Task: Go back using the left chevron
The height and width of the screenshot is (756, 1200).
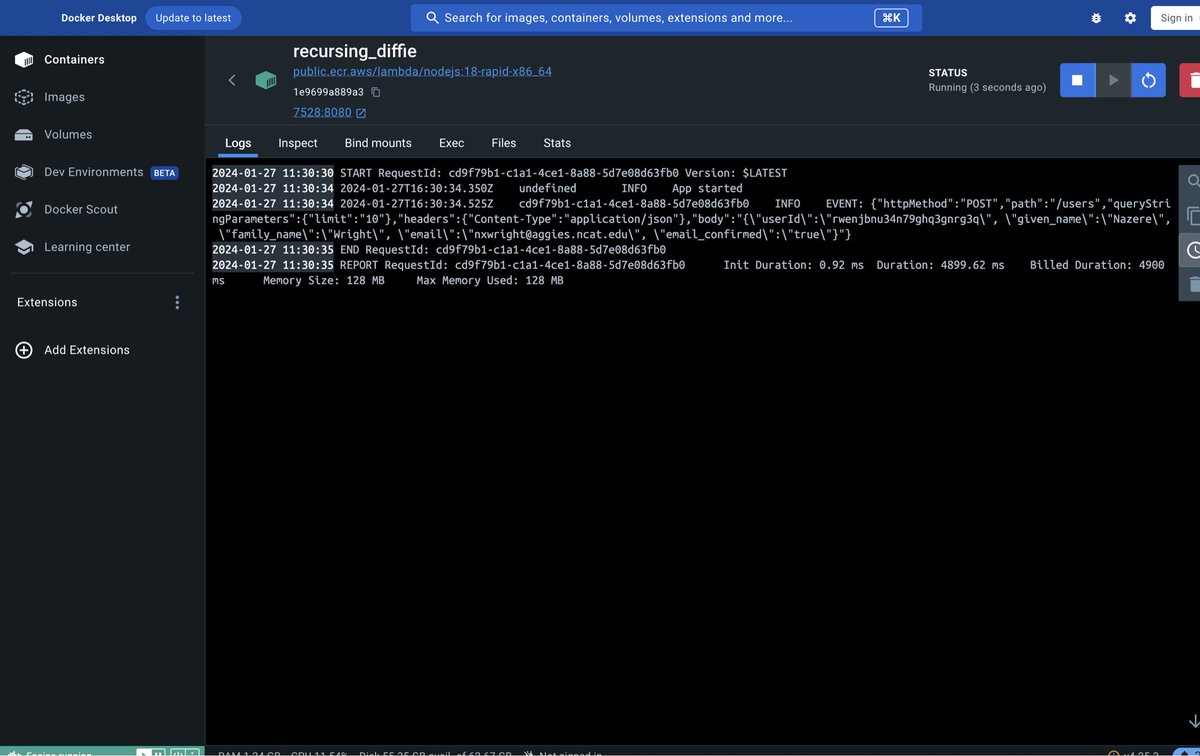Action: click(232, 80)
